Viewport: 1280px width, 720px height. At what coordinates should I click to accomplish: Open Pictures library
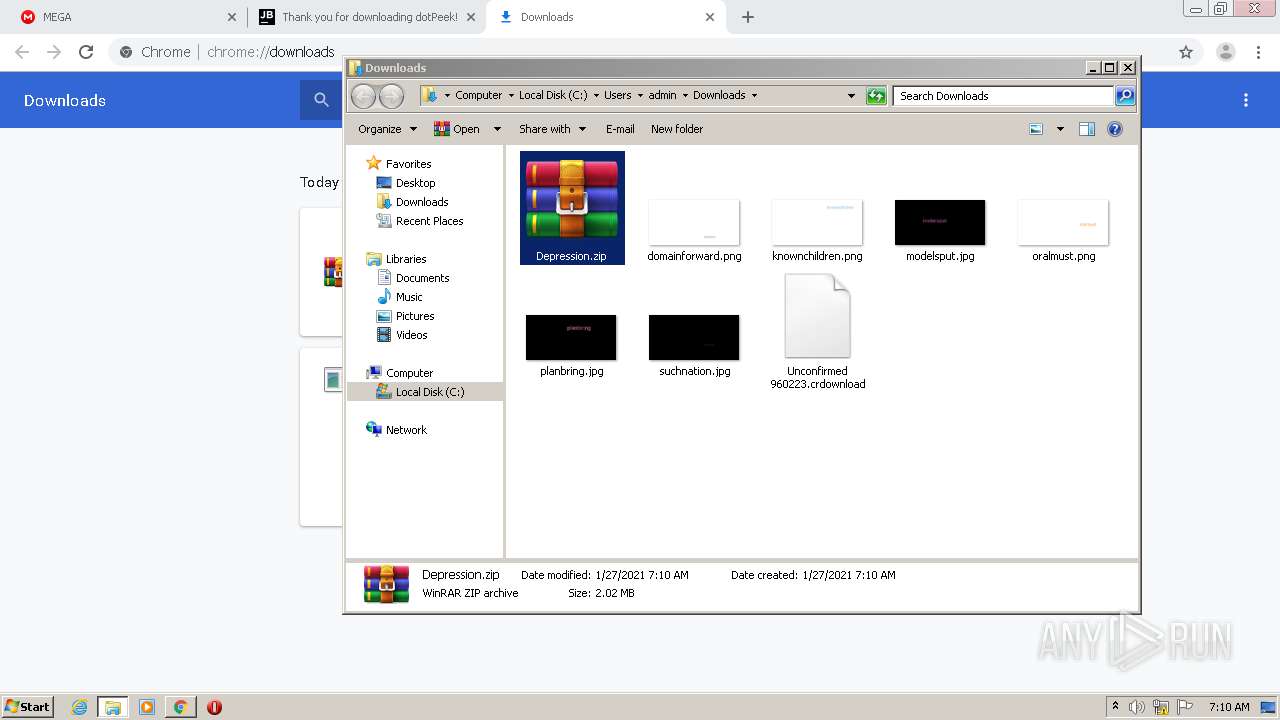pos(405,316)
